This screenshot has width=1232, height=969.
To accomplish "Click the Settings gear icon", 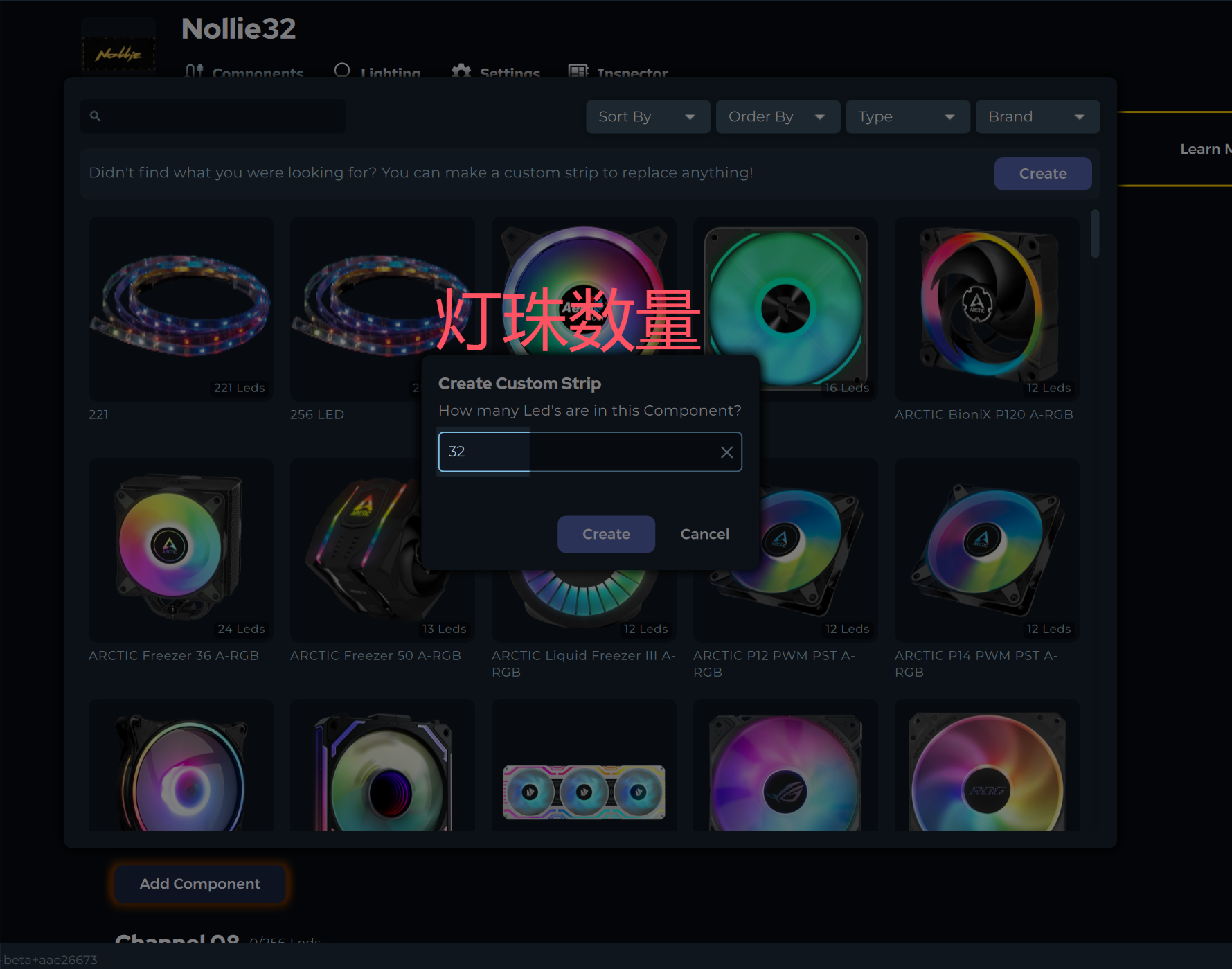I will pyautogui.click(x=461, y=71).
